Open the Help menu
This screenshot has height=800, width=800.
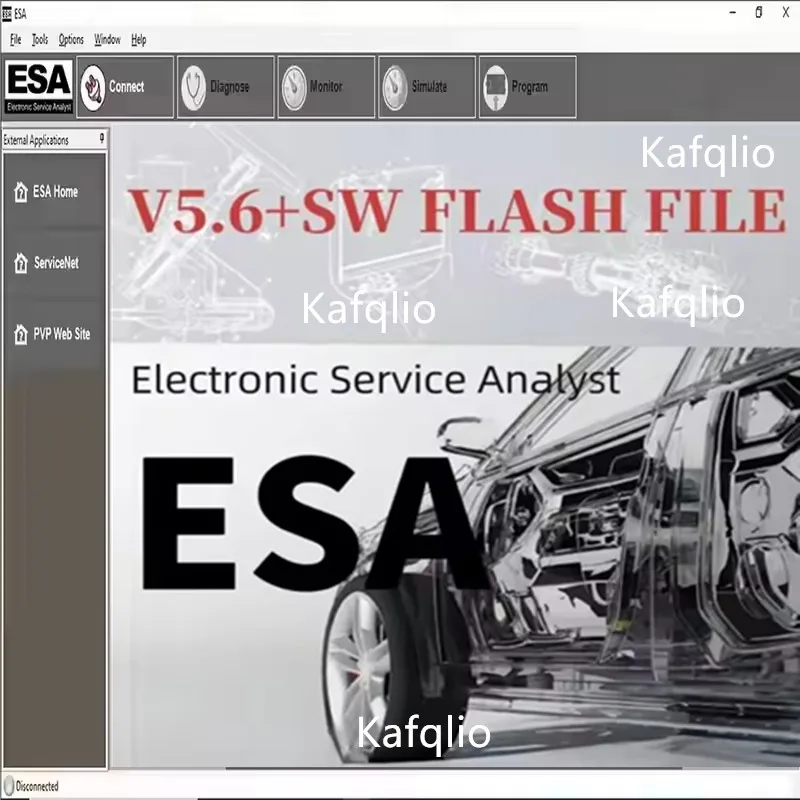tap(139, 39)
